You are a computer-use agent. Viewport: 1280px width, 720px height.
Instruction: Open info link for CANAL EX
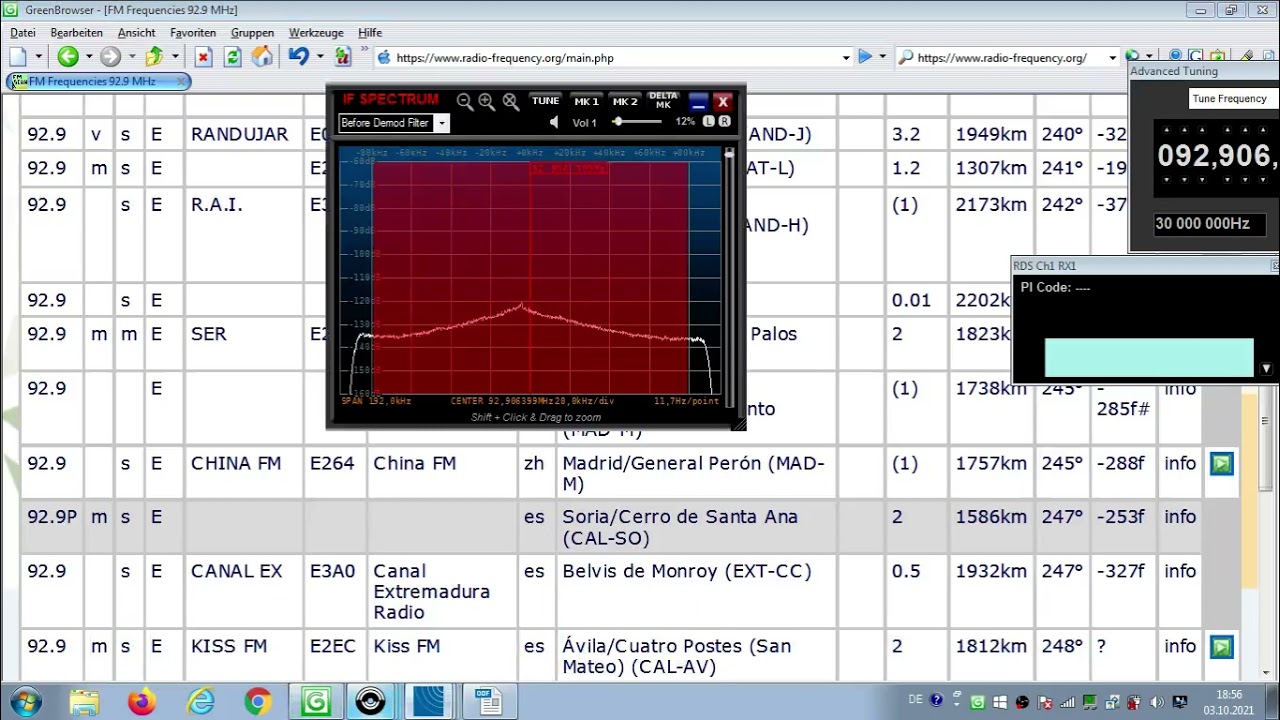(1180, 571)
